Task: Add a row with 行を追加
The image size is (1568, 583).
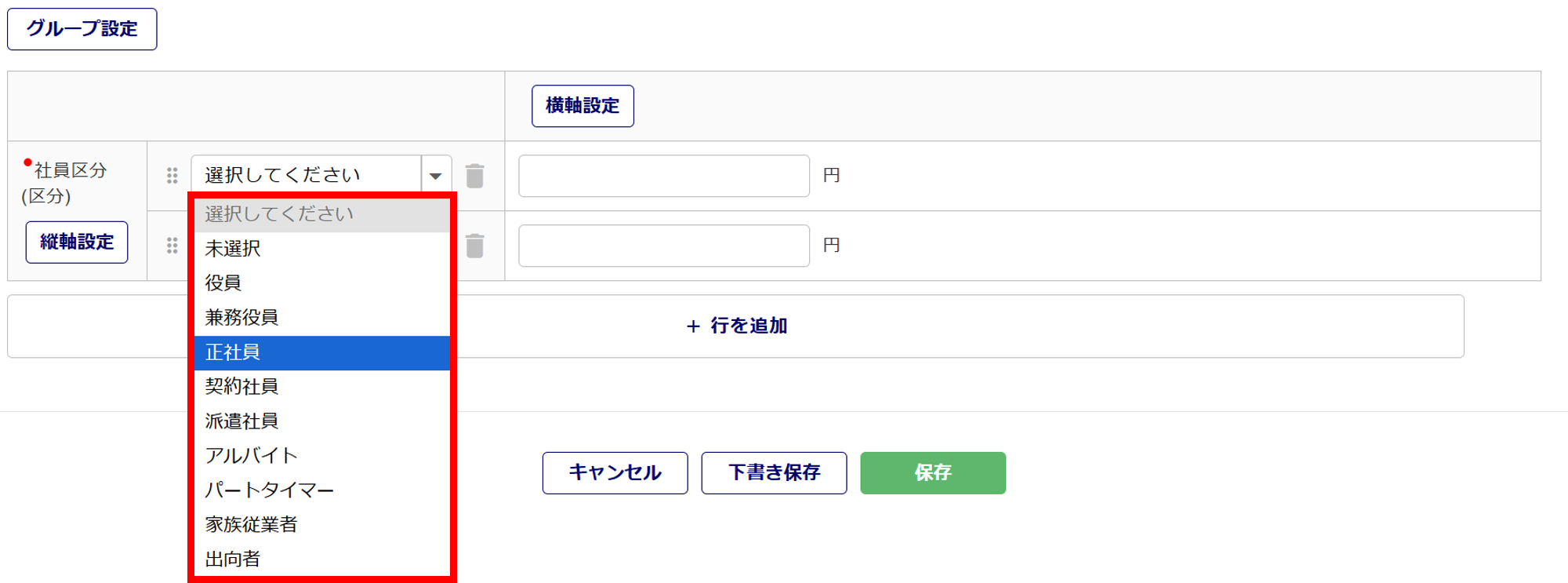Action: click(735, 326)
